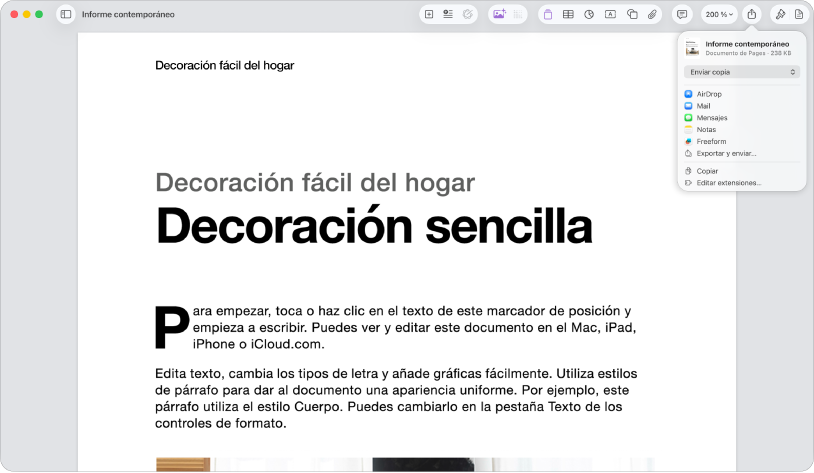The height and width of the screenshot is (473, 814).
Task: Open the Document inspector icon
Action: coord(799,15)
